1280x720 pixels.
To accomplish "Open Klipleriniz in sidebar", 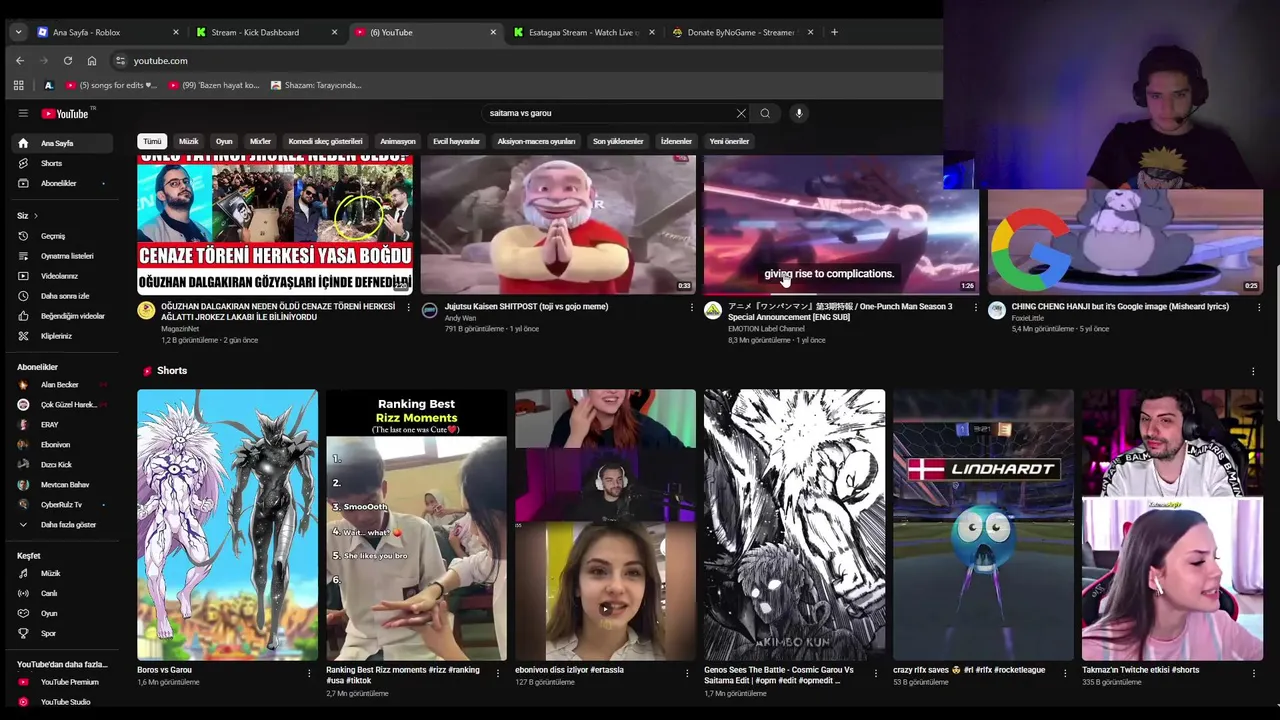I will [62, 336].
